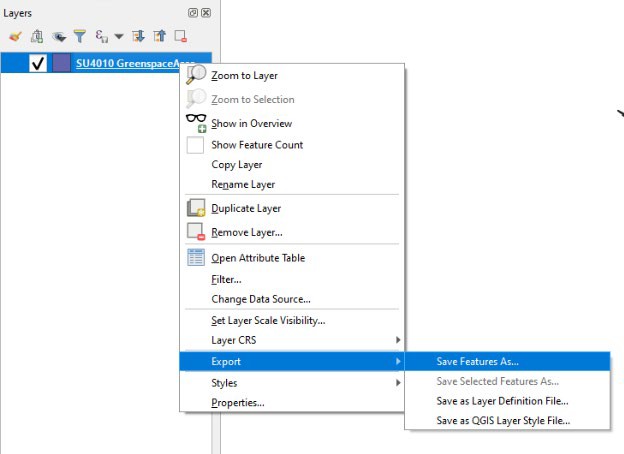
Task: Open the expression filter dropdown arrow
Action: point(119,37)
